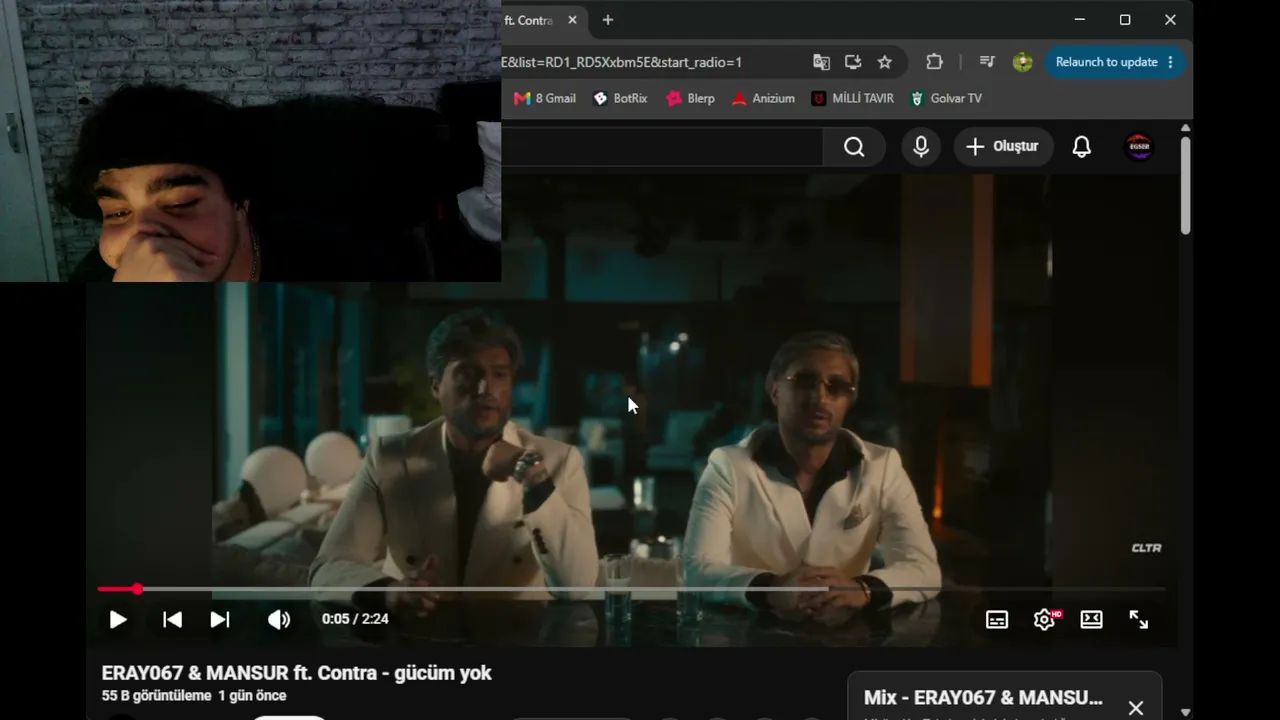Open the MİLLİ TAVIR bookmark
The image size is (1280, 720).
pyautogui.click(x=852, y=98)
